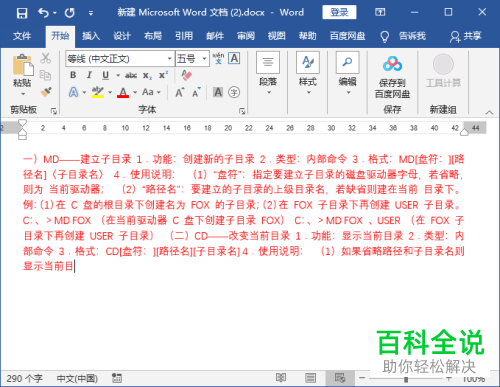Toggle Underline formatting
Viewport: 500px width, 387px height.
coord(105,75)
